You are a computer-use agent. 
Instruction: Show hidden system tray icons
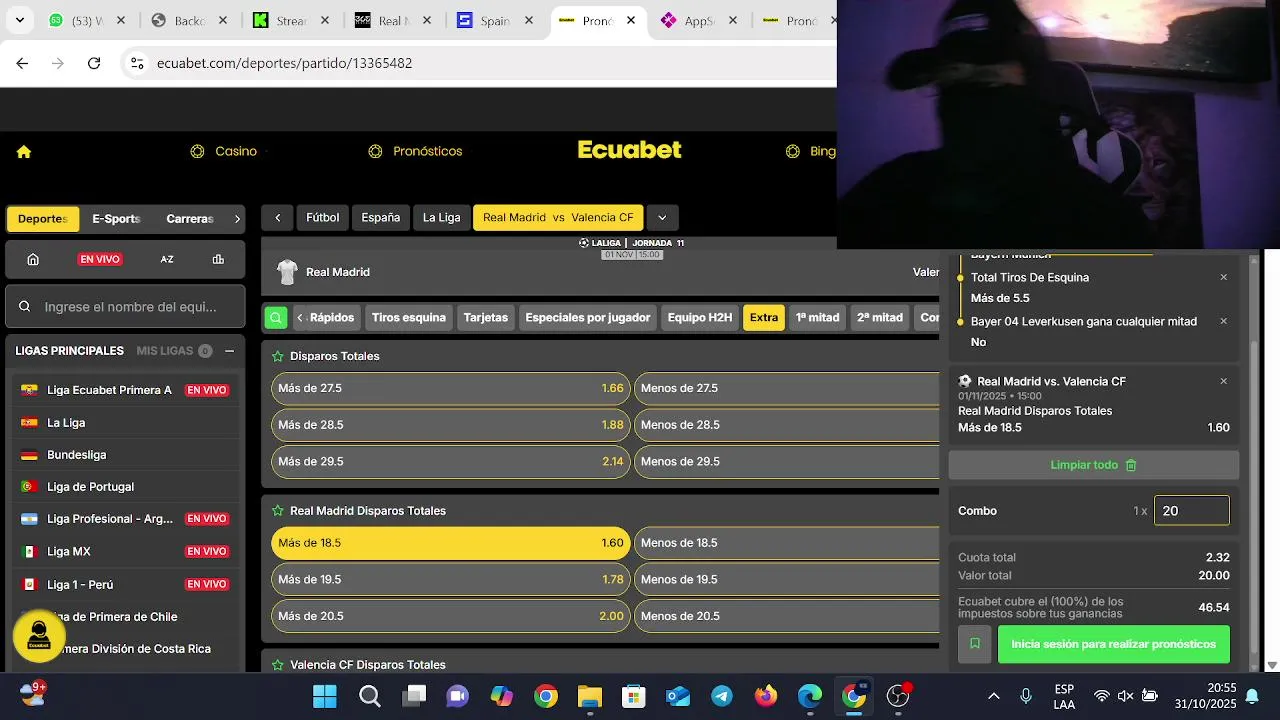pyautogui.click(x=993, y=696)
